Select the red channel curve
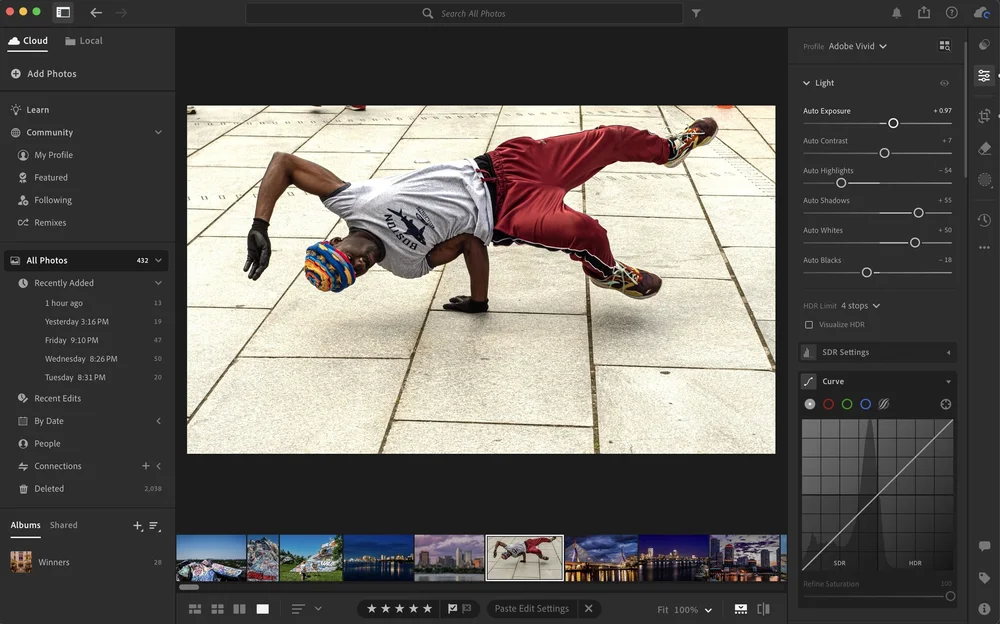 828,404
